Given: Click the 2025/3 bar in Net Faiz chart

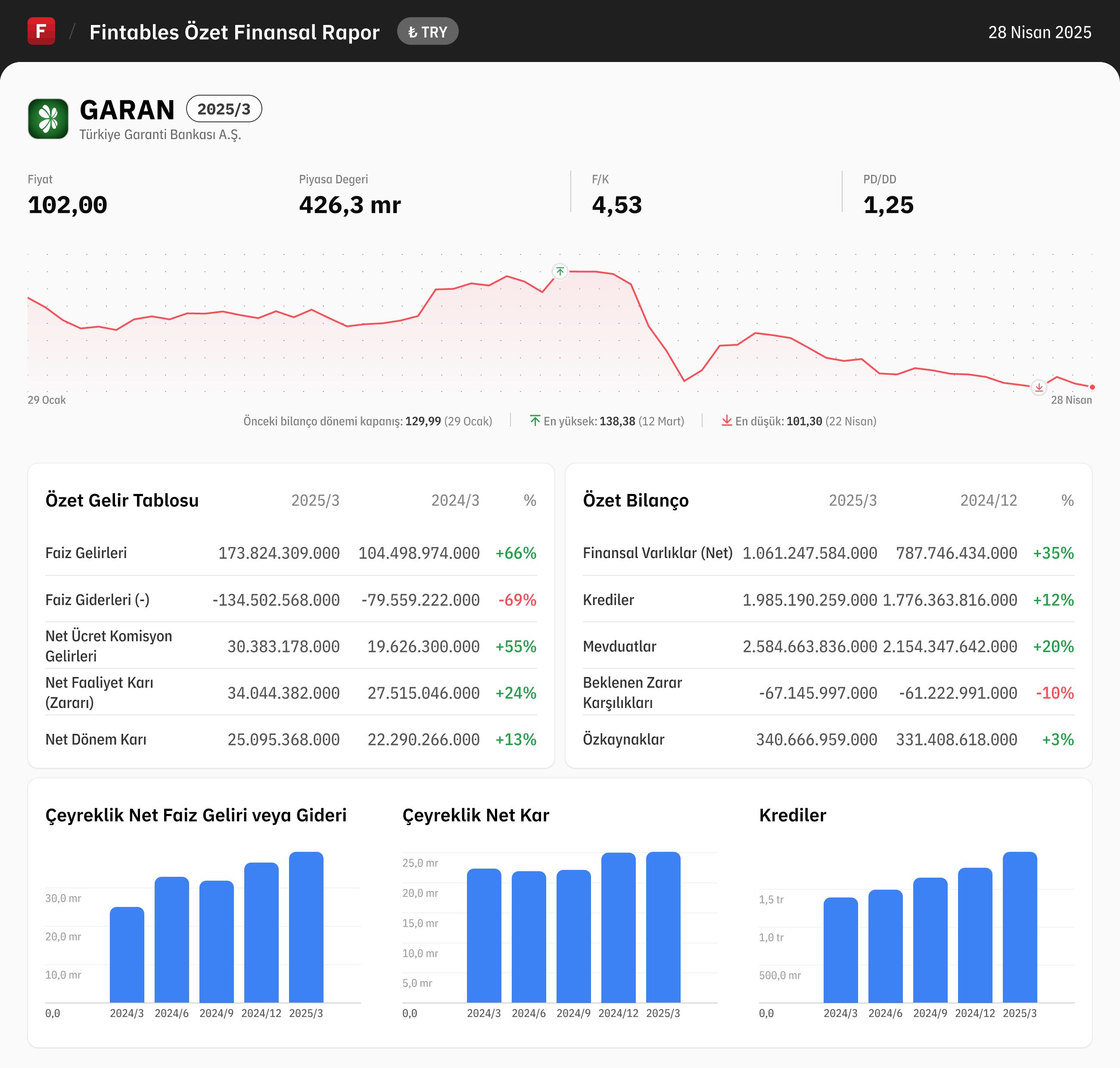Looking at the screenshot, I should (x=306, y=927).
